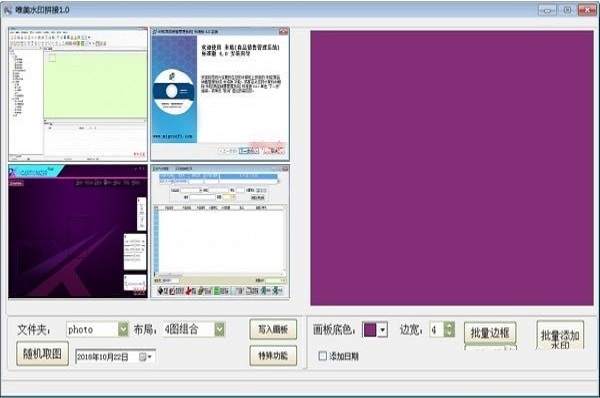Viewport: 600px width, 398px height.
Task: Click the purple canvas panel
Action: 452,168
